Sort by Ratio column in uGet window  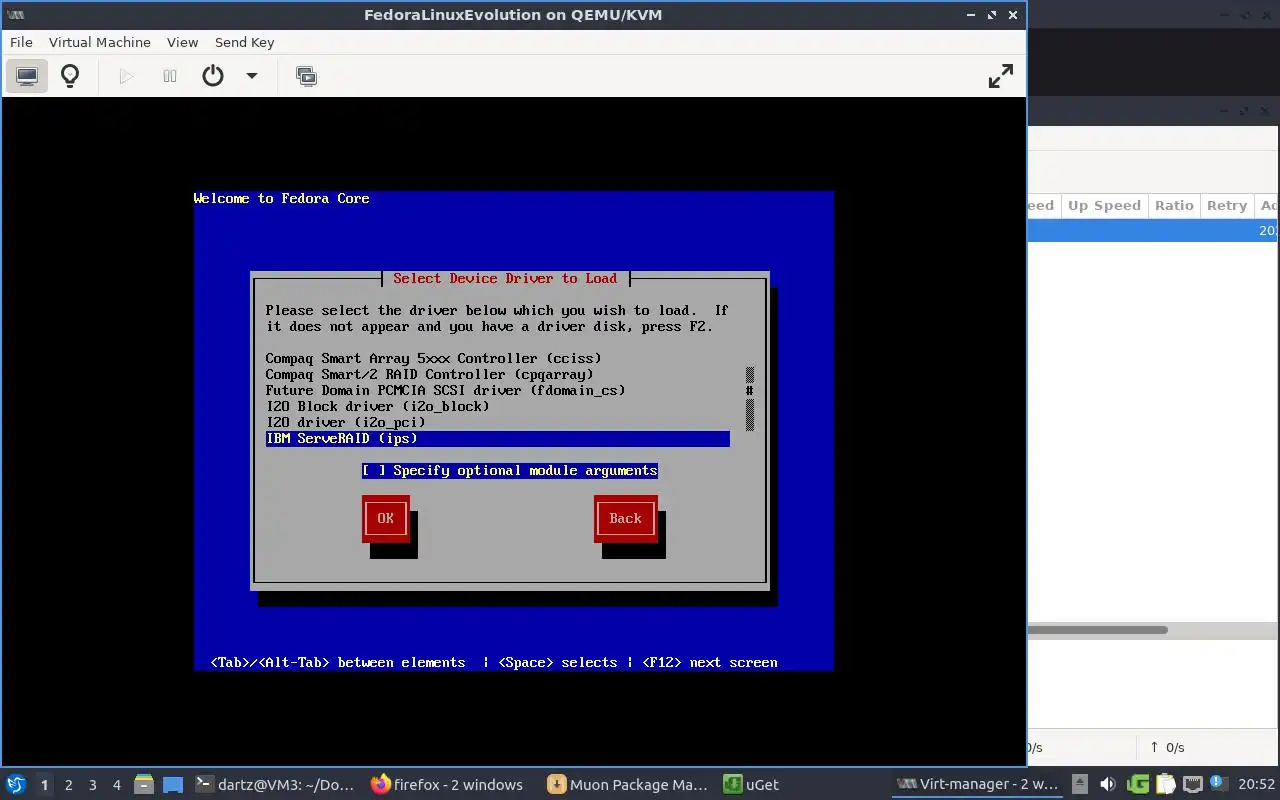point(1174,206)
